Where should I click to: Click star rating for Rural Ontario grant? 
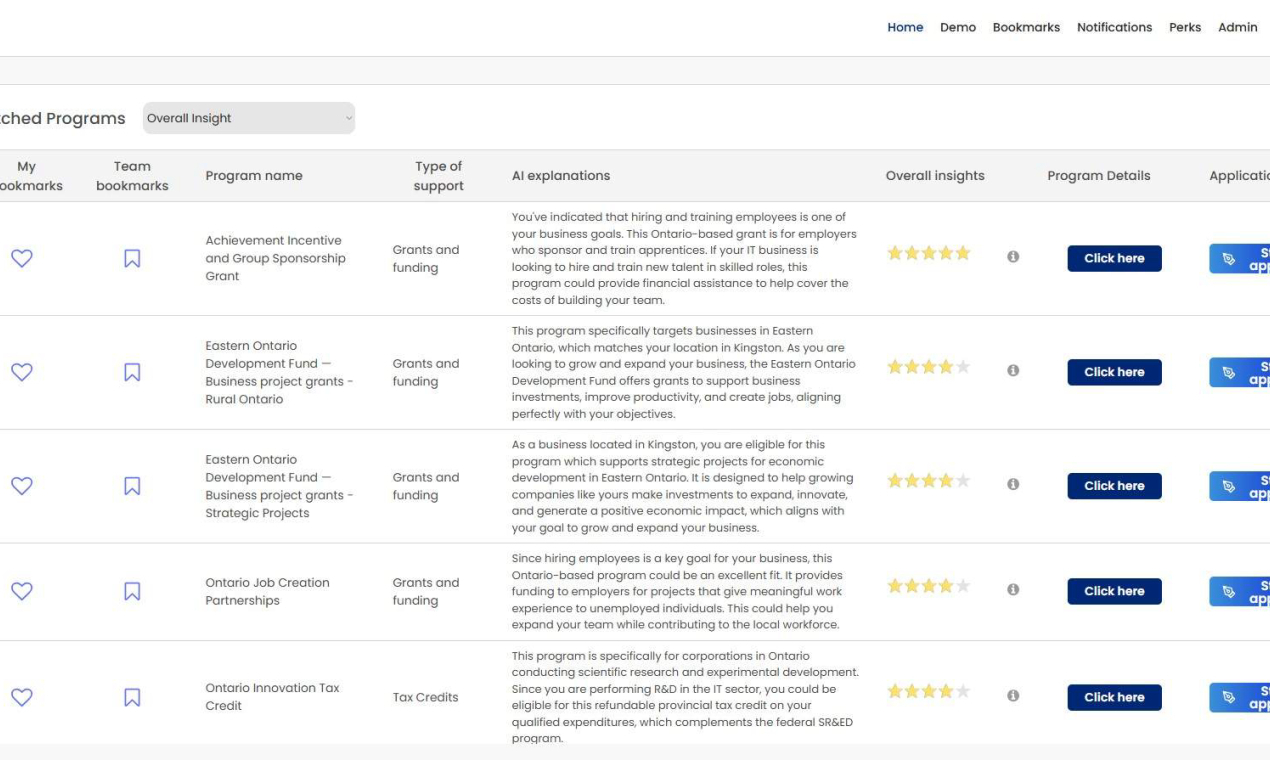[928, 367]
